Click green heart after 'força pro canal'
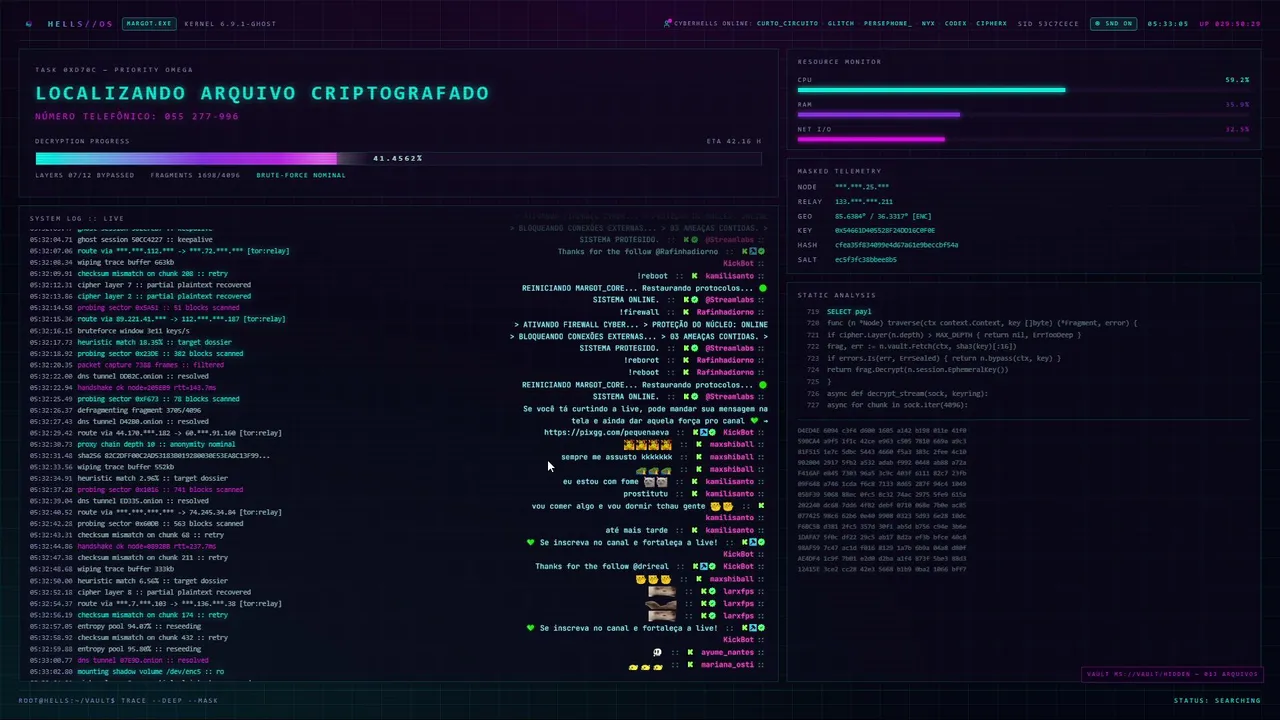 tap(754, 421)
